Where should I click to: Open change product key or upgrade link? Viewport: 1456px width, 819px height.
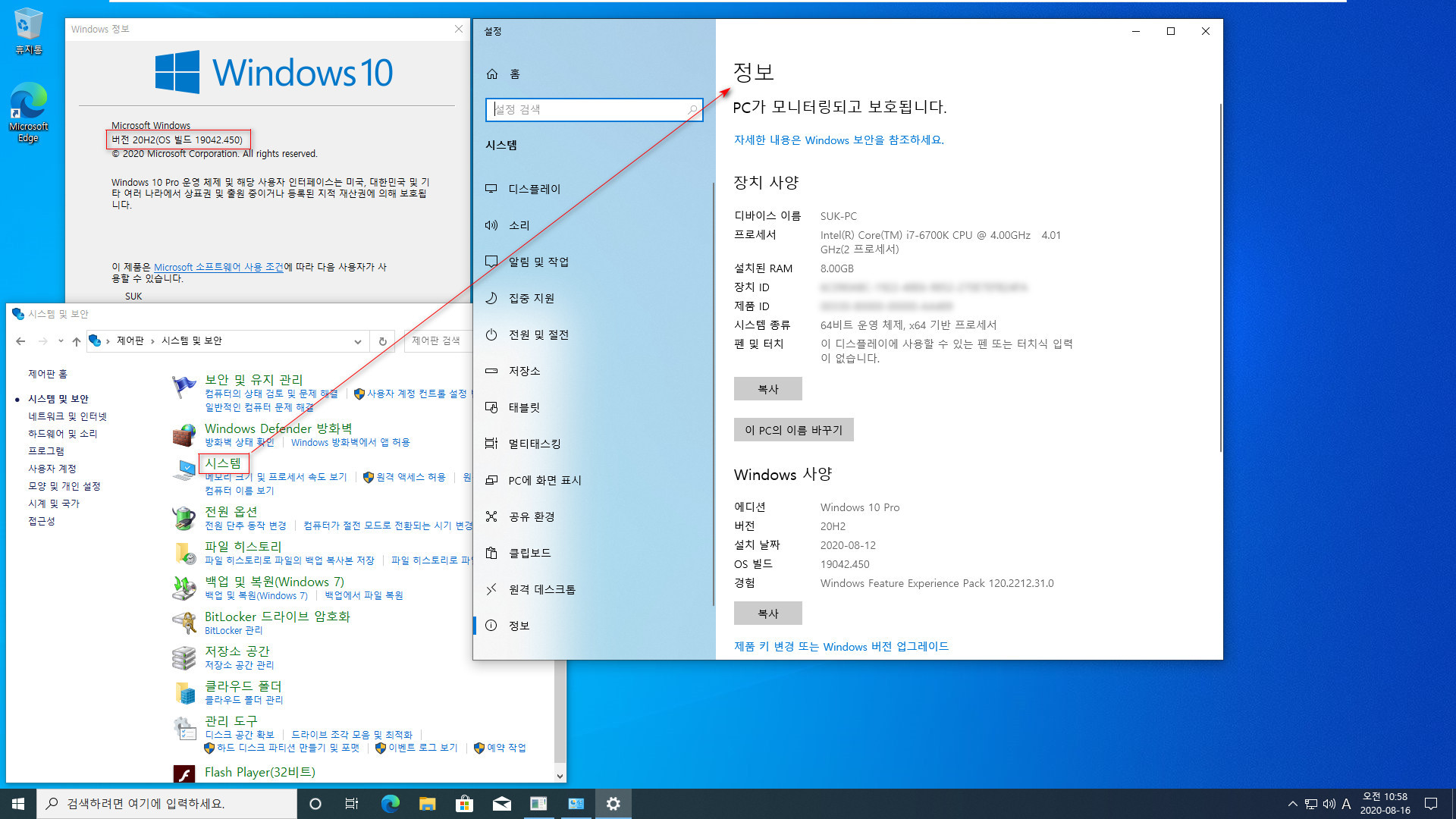tap(841, 647)
